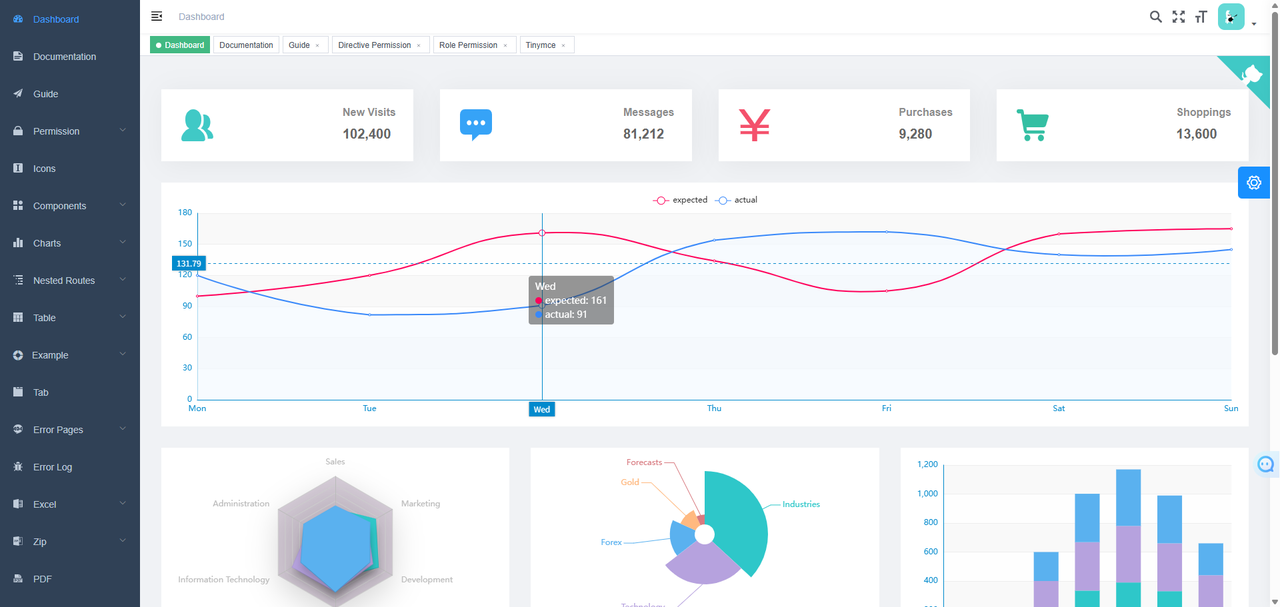Close the Role Permission tag tab
The height and width of the screenshot is (607, 1280).
tap(506, 45)
